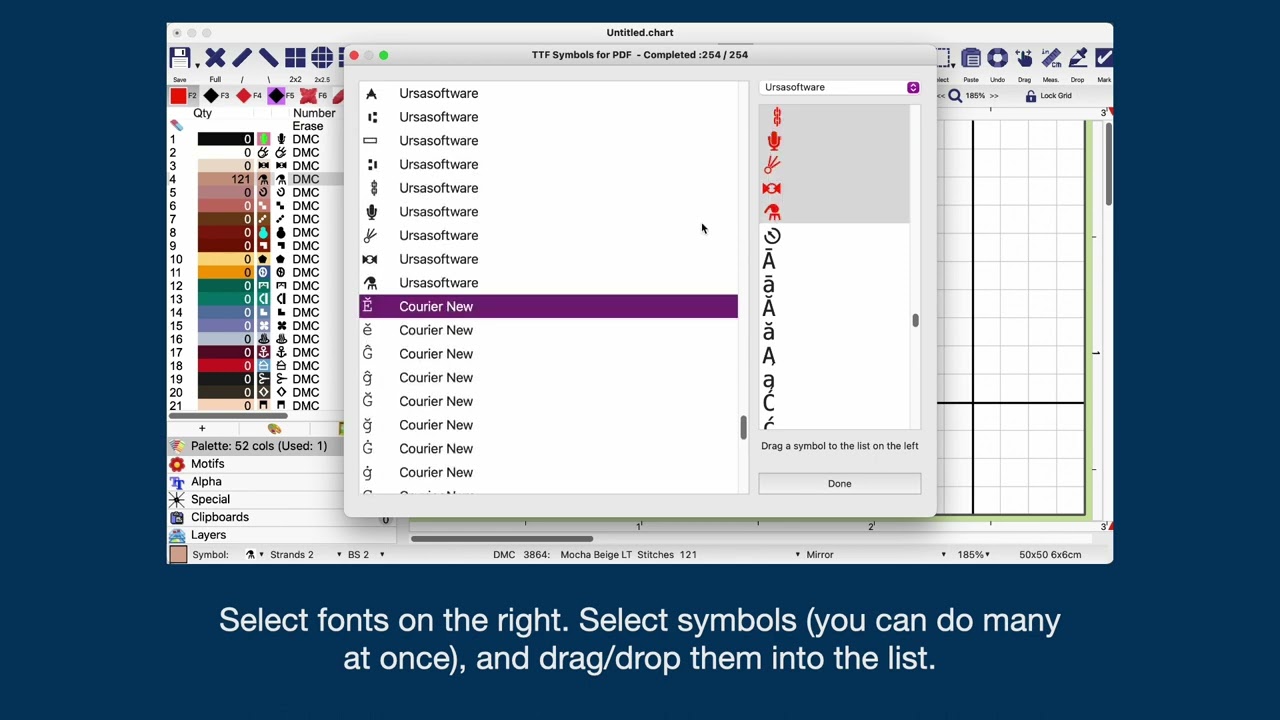The image size is (1280, 720).
Task: Click the magnifier zoom icon
Action: tap(955, 96)
